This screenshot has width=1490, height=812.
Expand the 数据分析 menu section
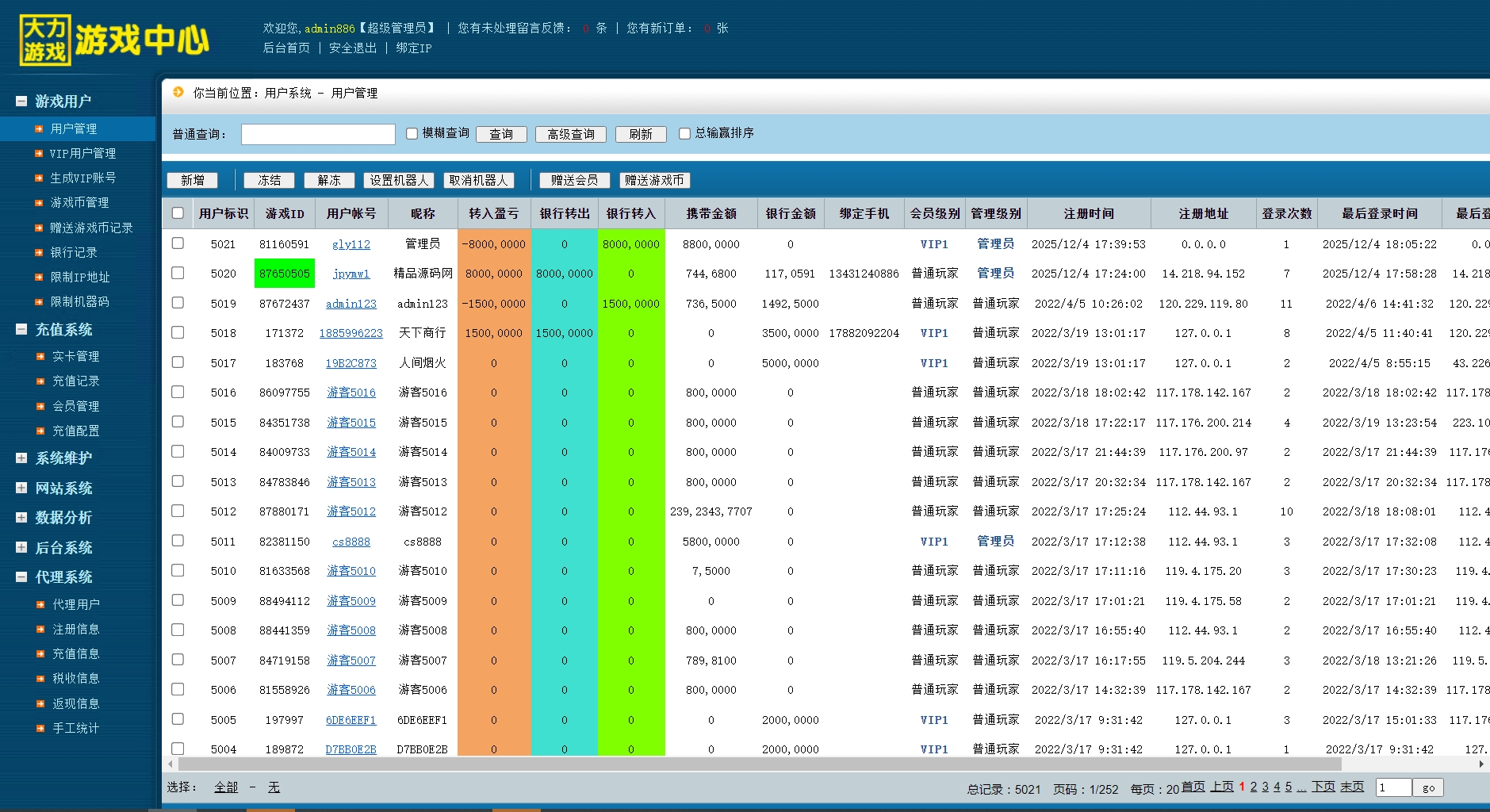(x=21, y=517)
